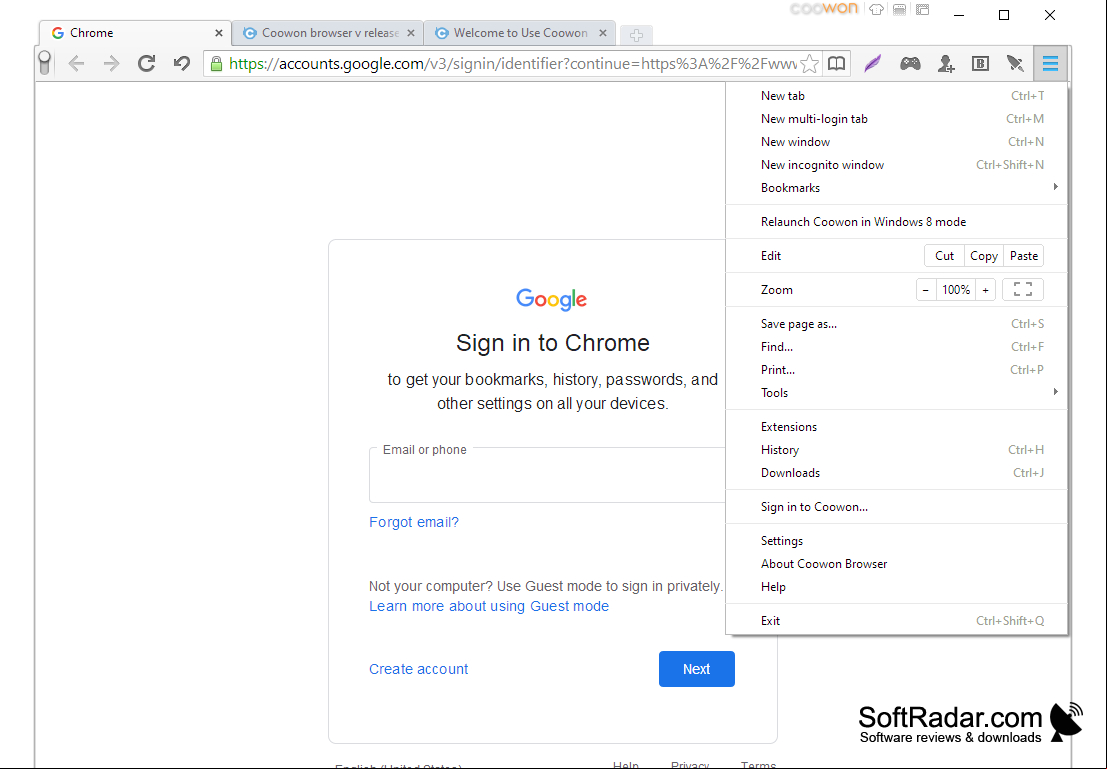
Task: Expand the Bookmarks submenu
Action: [x=897, y=188]
